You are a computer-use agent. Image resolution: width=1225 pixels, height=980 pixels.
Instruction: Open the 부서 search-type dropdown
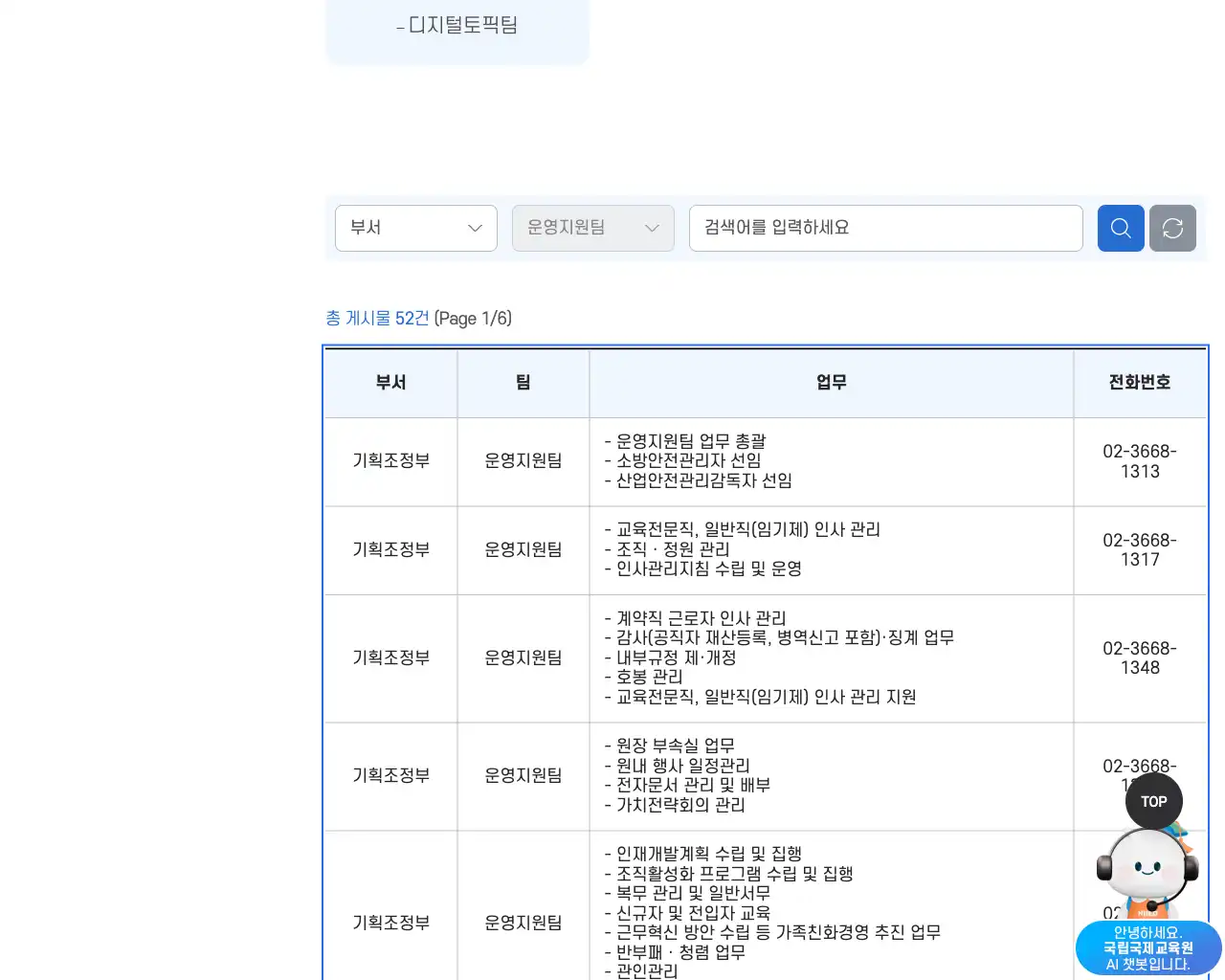coord(416,229)
